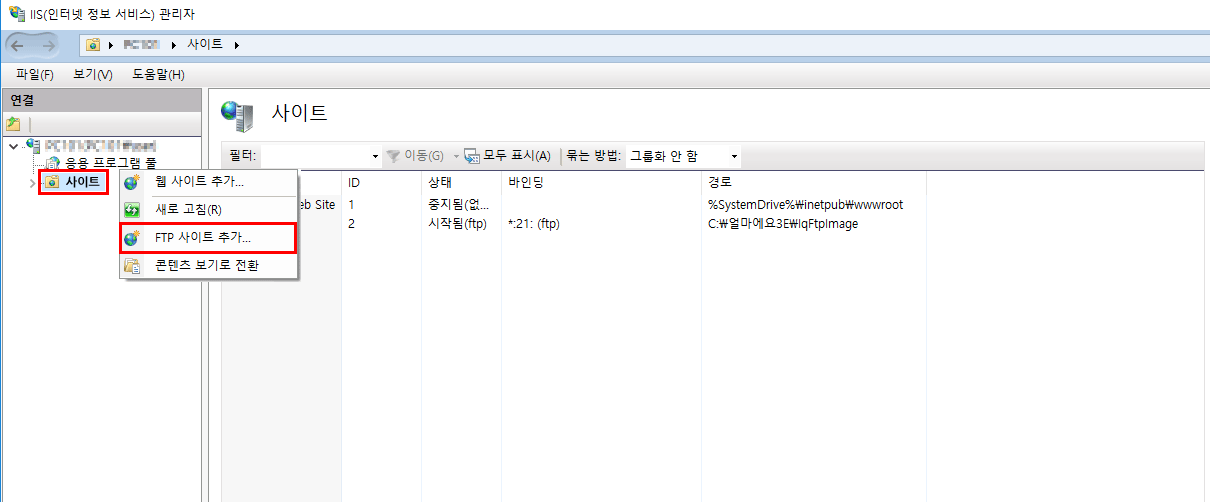Sort sites by the 상태 column header
Screen dimensions: 1210x502
(440, 183)
